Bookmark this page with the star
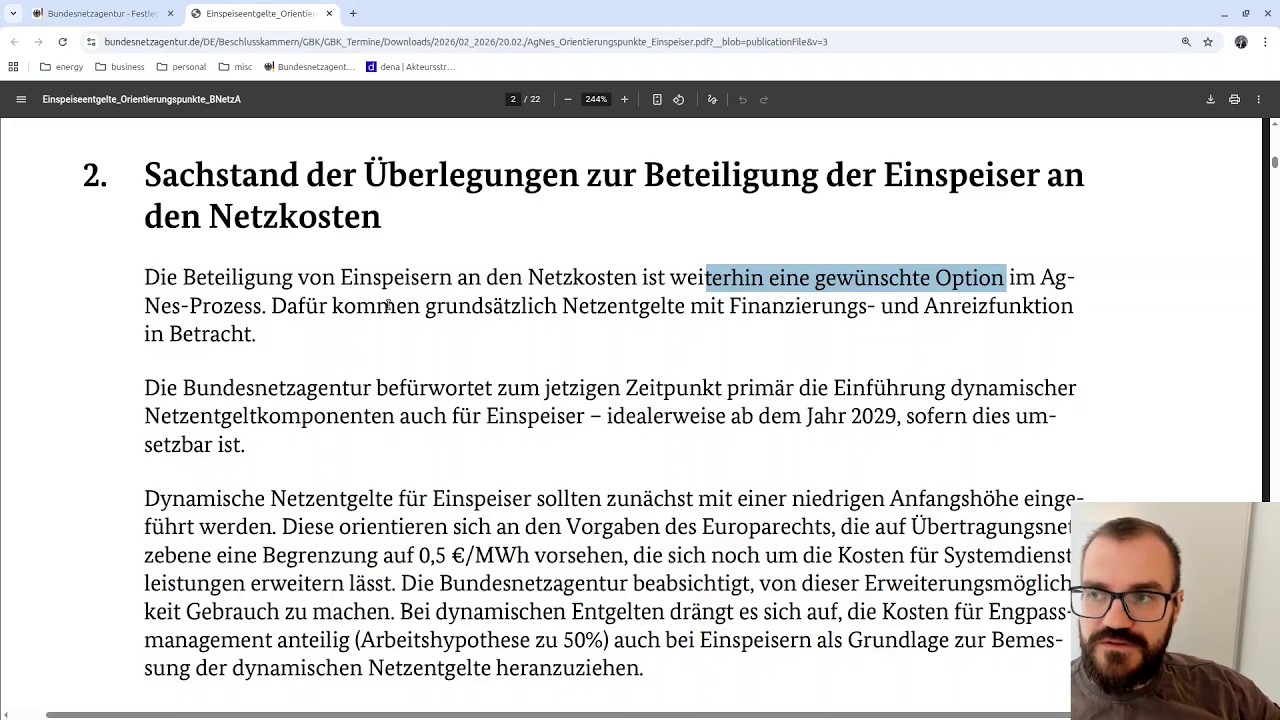1280x720 pixels. pyautogui.click(x=1208, y=42)
